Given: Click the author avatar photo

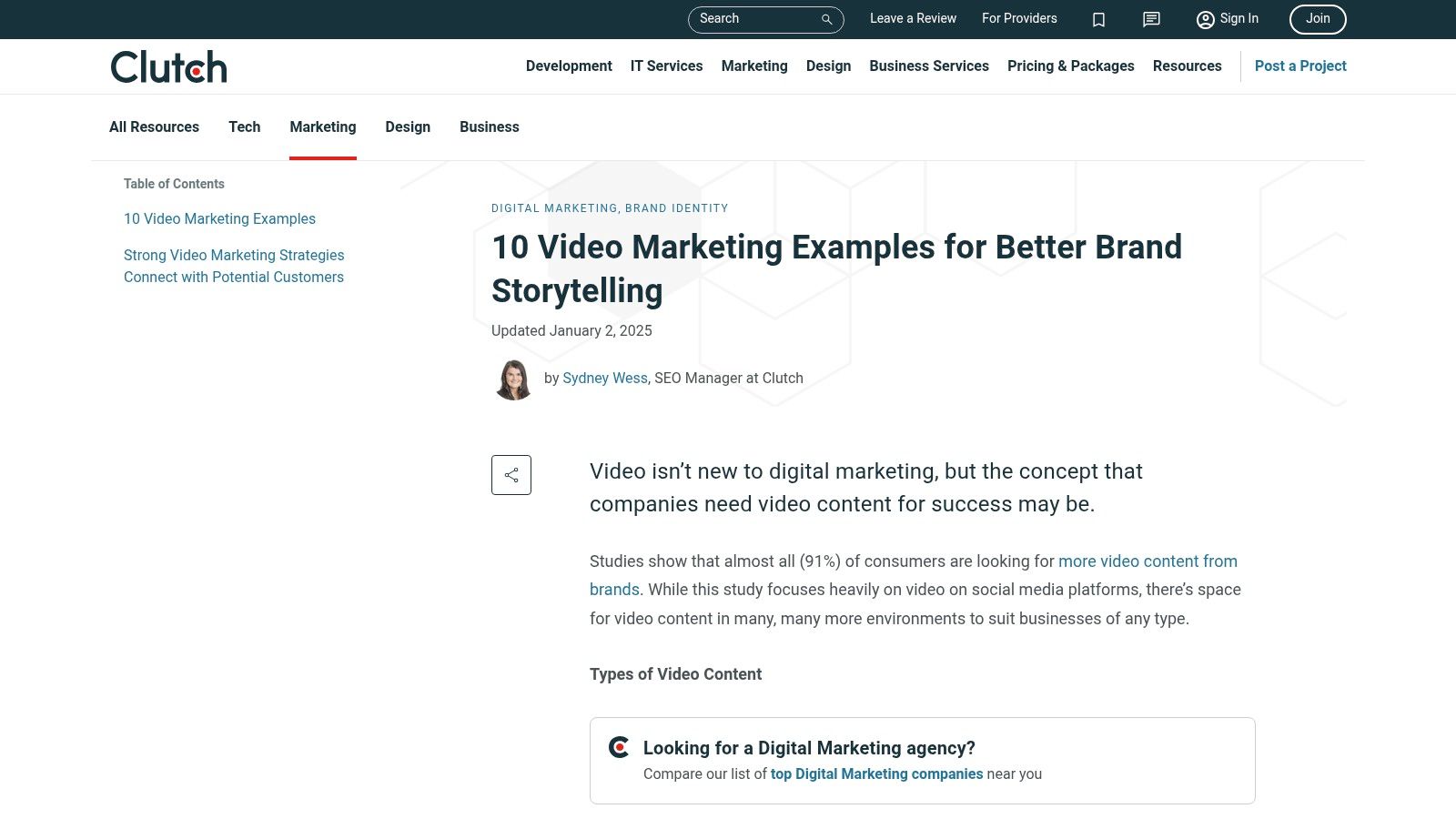Looking at the screenshot, I should [513, 379].
